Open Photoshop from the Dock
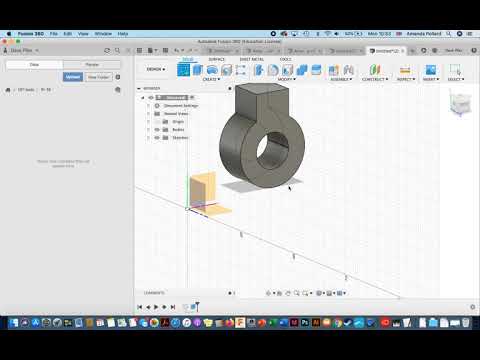The width and height of the screenshot is (480, 360). click(305, 322)
